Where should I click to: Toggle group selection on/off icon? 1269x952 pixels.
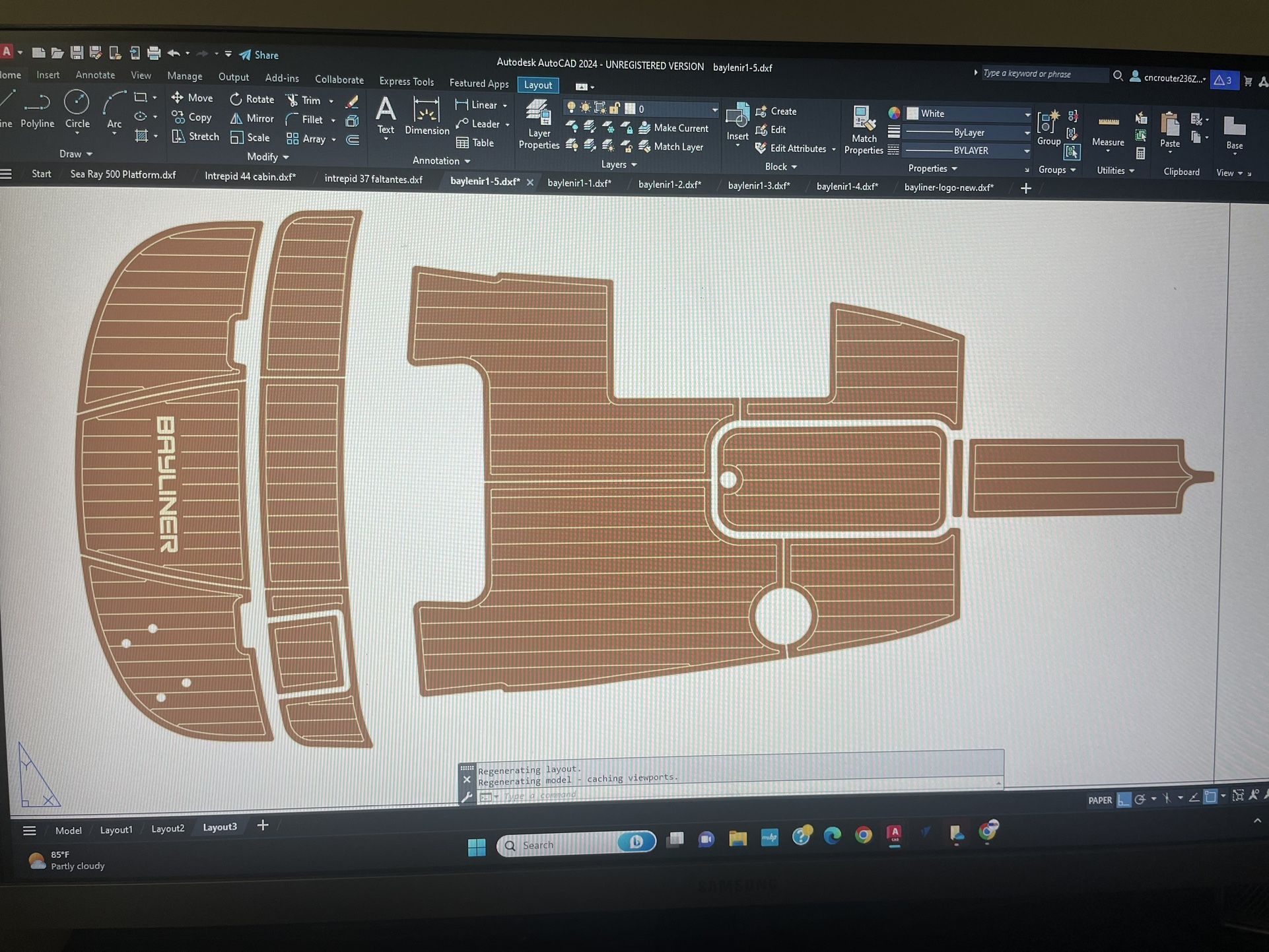coord(1072,153)
